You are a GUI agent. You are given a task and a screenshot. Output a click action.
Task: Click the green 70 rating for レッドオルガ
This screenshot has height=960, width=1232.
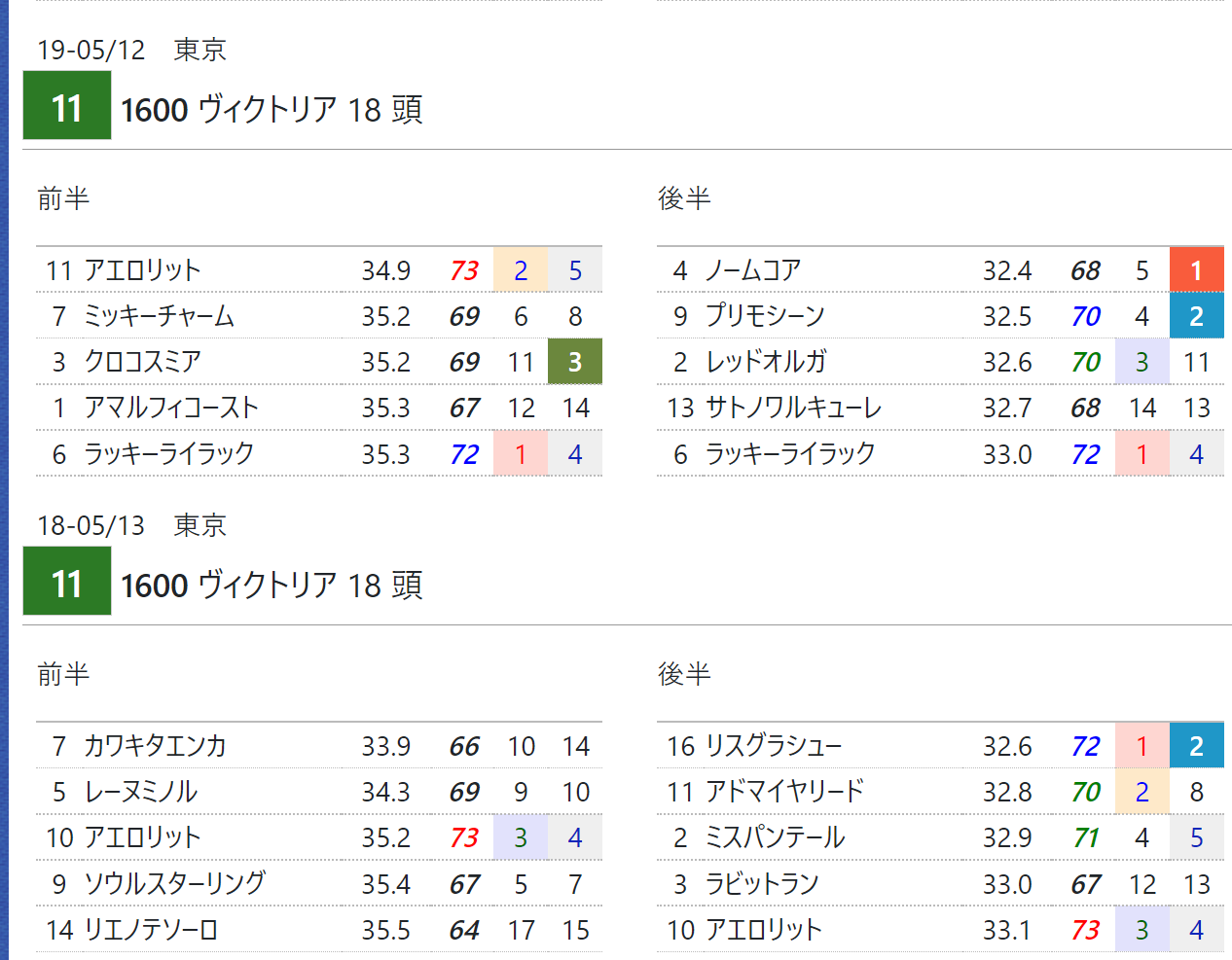[1085, 362]
